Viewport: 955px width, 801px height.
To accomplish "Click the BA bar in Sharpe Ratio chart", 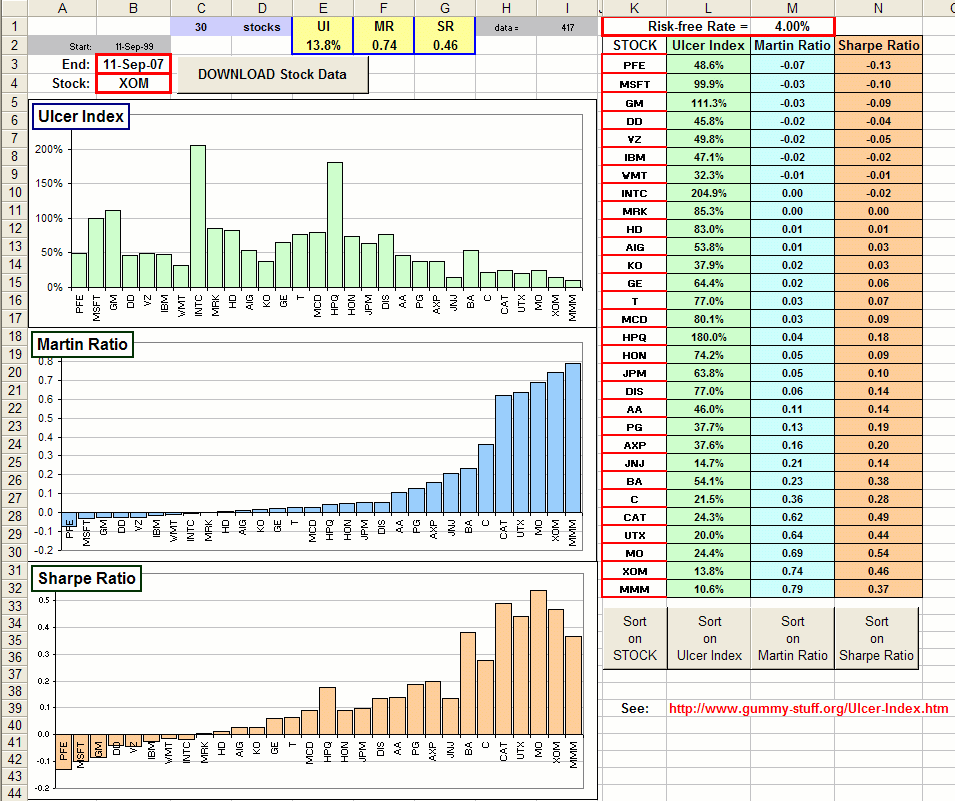I will (x=468, y=683).
